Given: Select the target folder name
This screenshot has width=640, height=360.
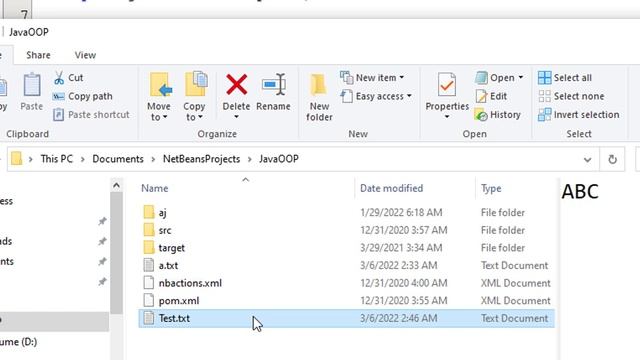Looking at the screenshot, I should [171, 248].
